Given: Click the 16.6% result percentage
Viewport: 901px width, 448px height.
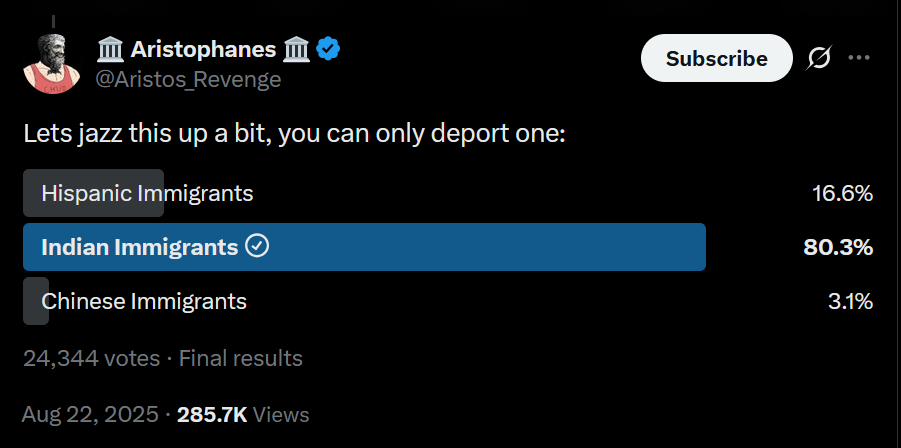Looking at the screenshot, I should pos(842,193).
